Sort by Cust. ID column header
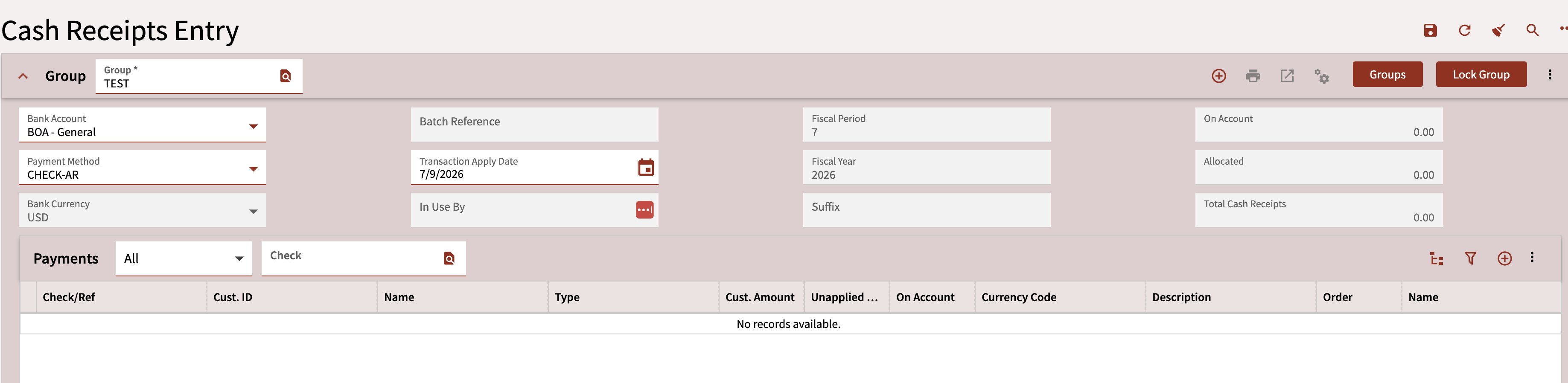This screenshot has width=1568, height=383. tap(292, 297)
